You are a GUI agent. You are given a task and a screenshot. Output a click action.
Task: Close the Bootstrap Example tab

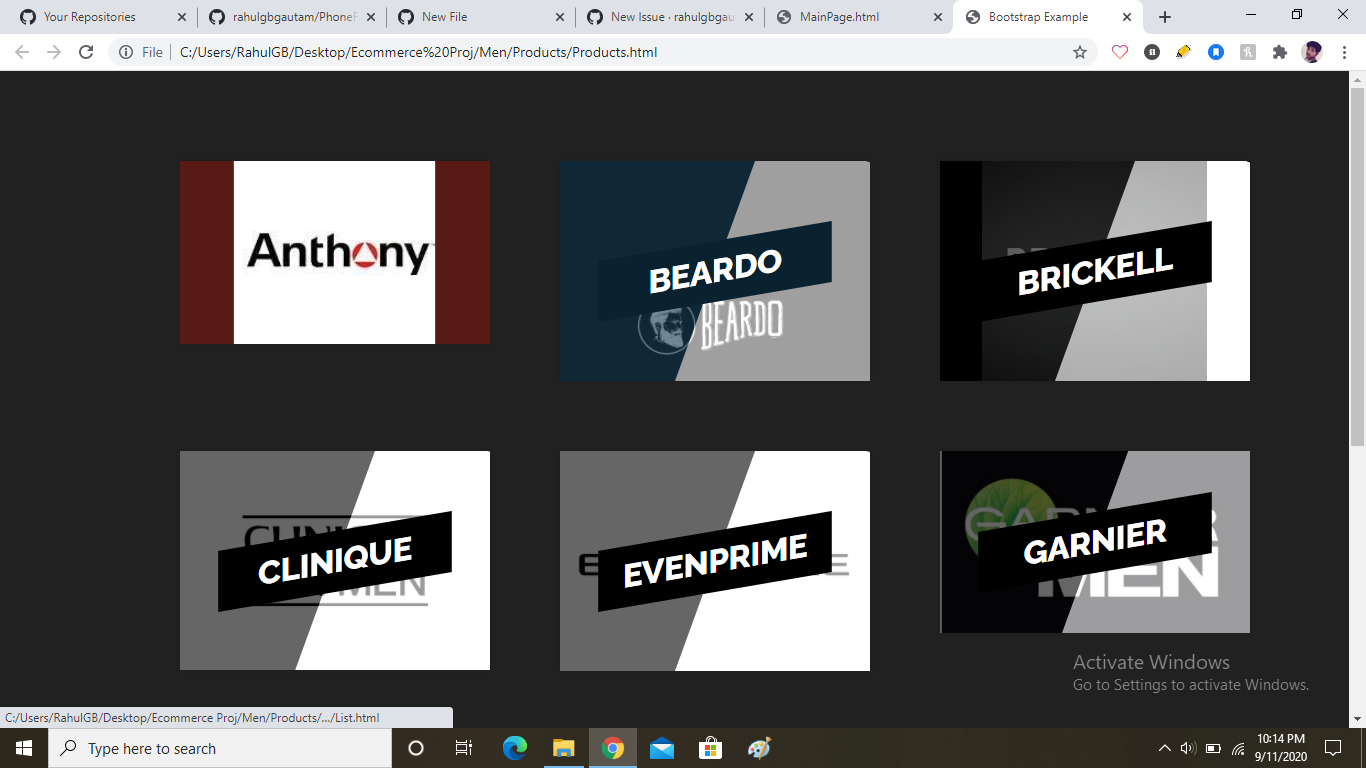click(x=1127, y=17)
